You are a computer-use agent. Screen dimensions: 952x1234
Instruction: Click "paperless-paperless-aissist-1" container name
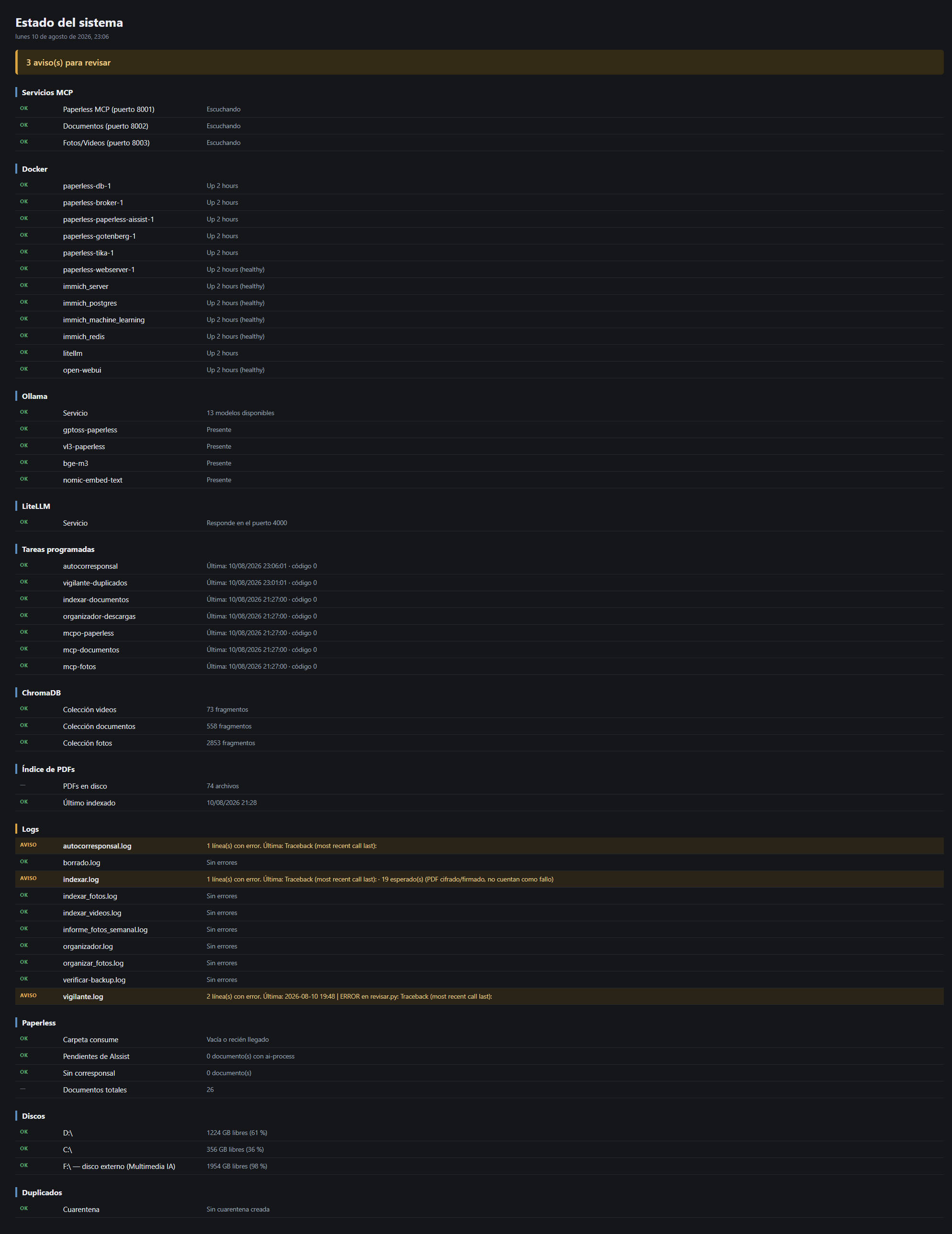point(109,219)
